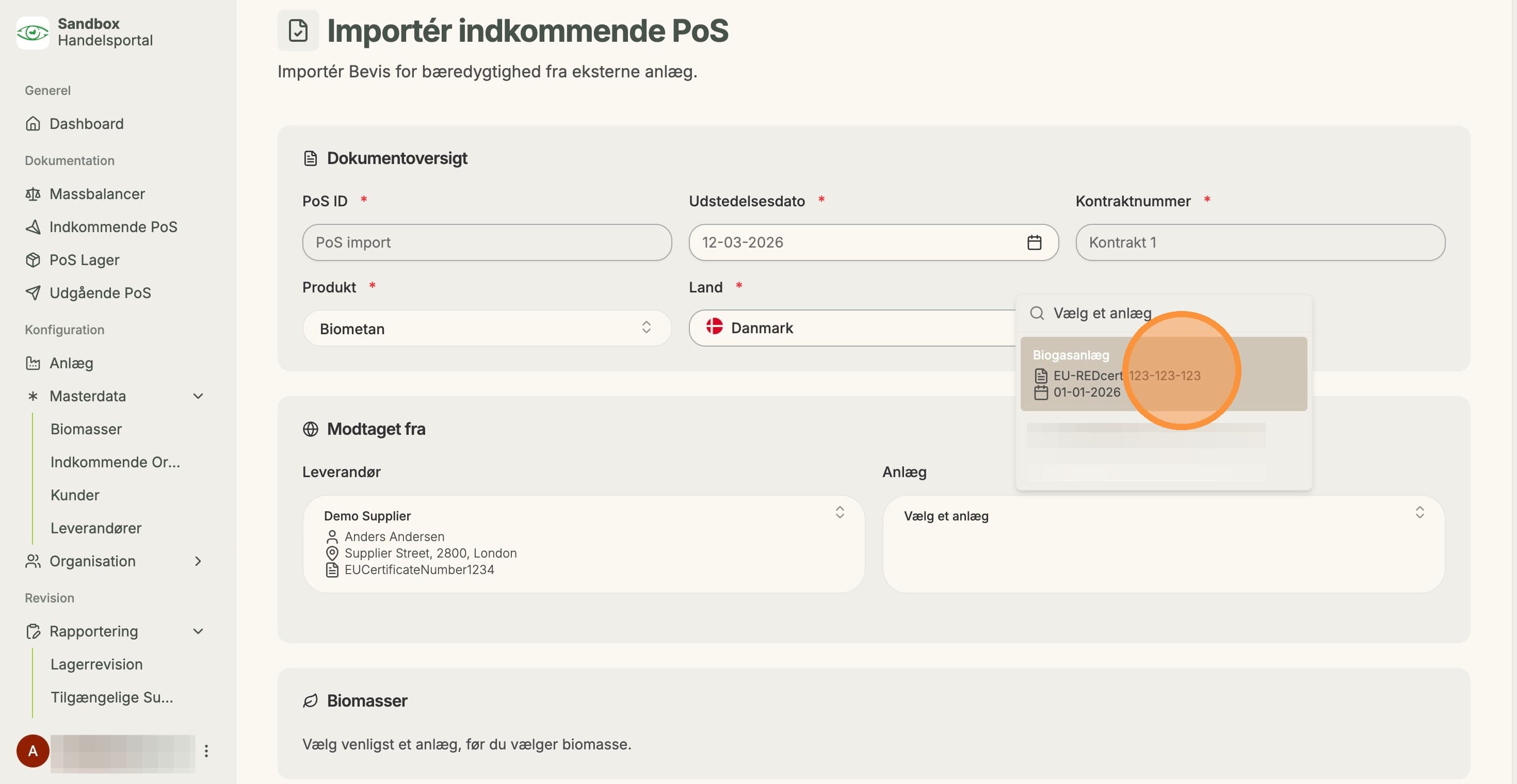The image size is (1517, 784).
Task: Open Indkommende PoS in the sidebar
Action: pos(113,226)
